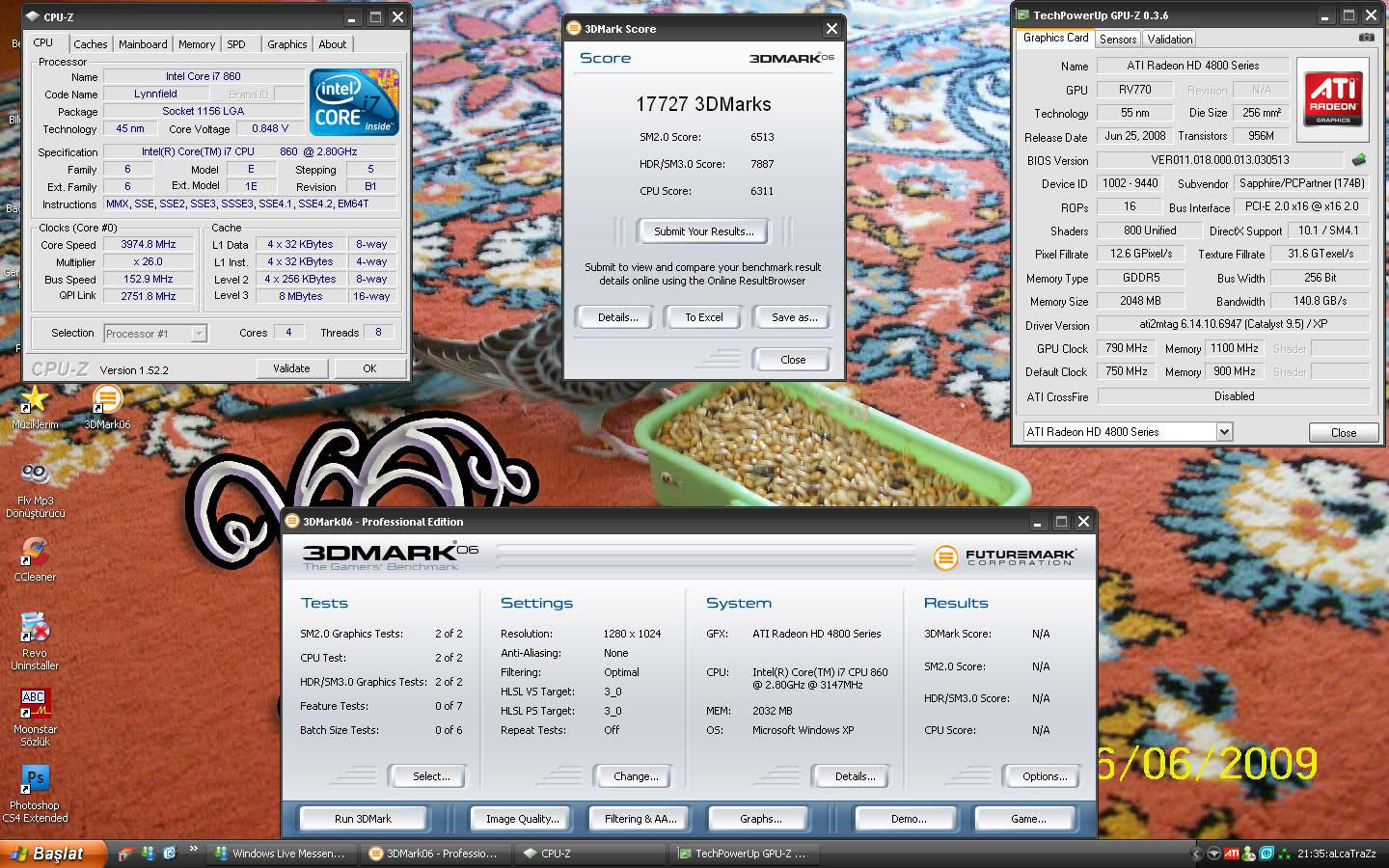Click the ATI icon in system tray
Image resolution: width=1389 pixels, height=868 pixels.
[1232, 854]
